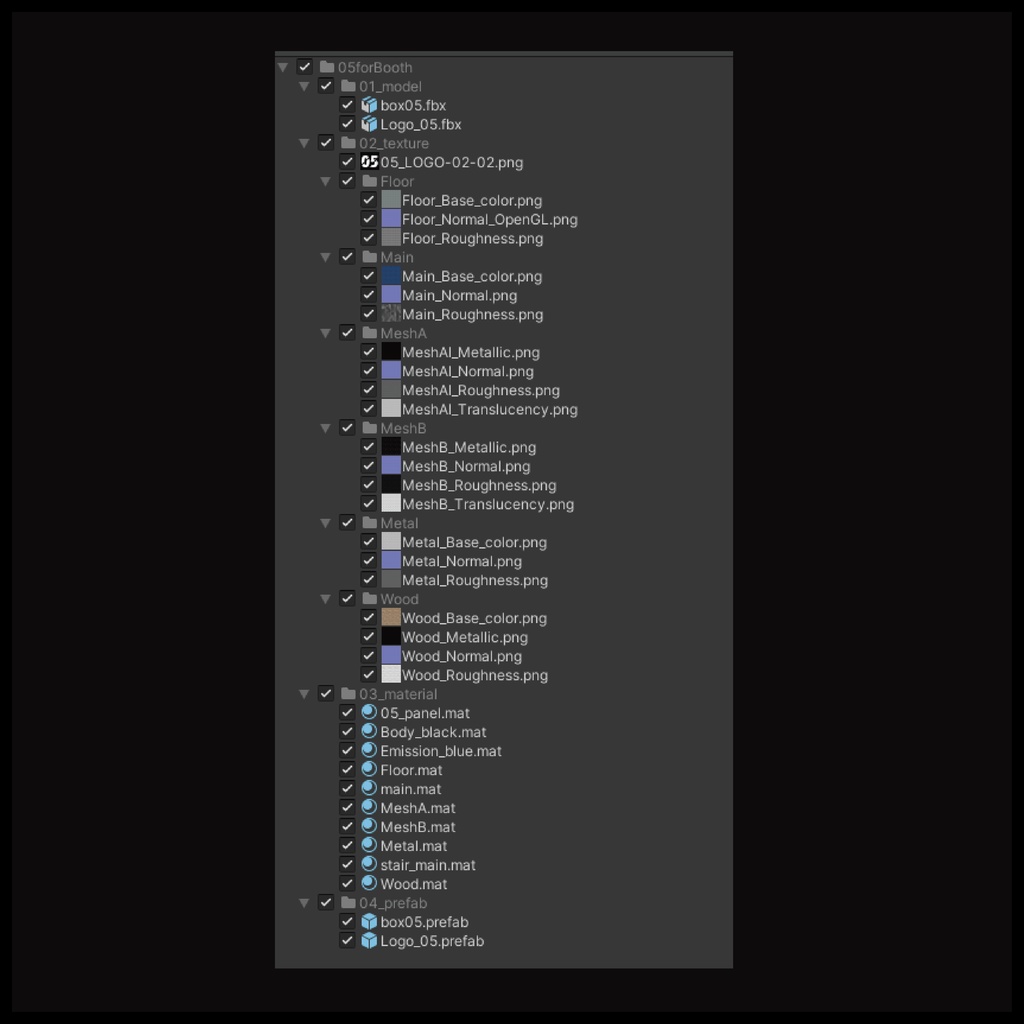
Task: Click the MeshB_Translucency.png file name
Action: point(488,504)
